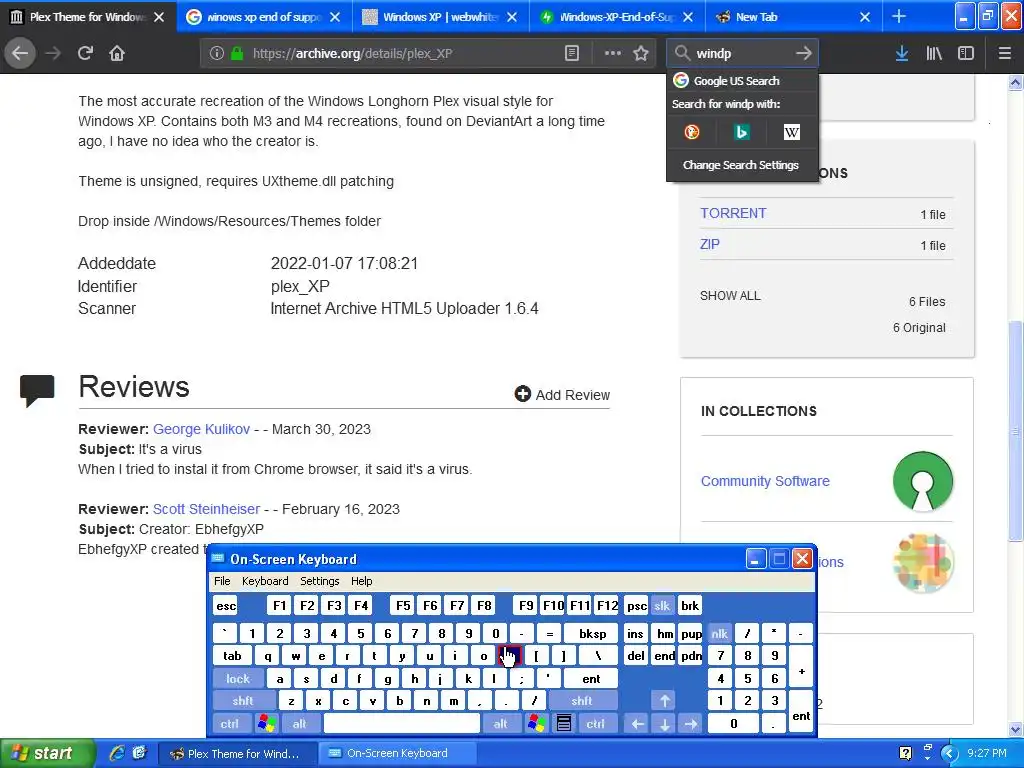Toggle reader view in address bar

571,54
